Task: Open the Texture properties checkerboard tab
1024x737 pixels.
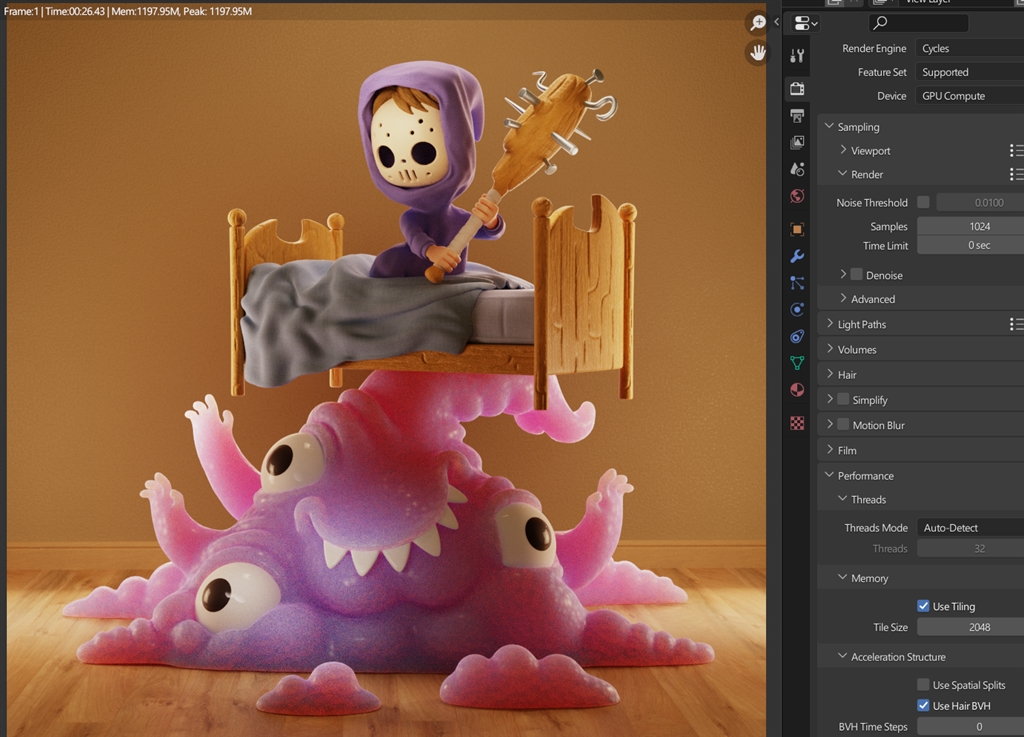Action: coord(797,423)
